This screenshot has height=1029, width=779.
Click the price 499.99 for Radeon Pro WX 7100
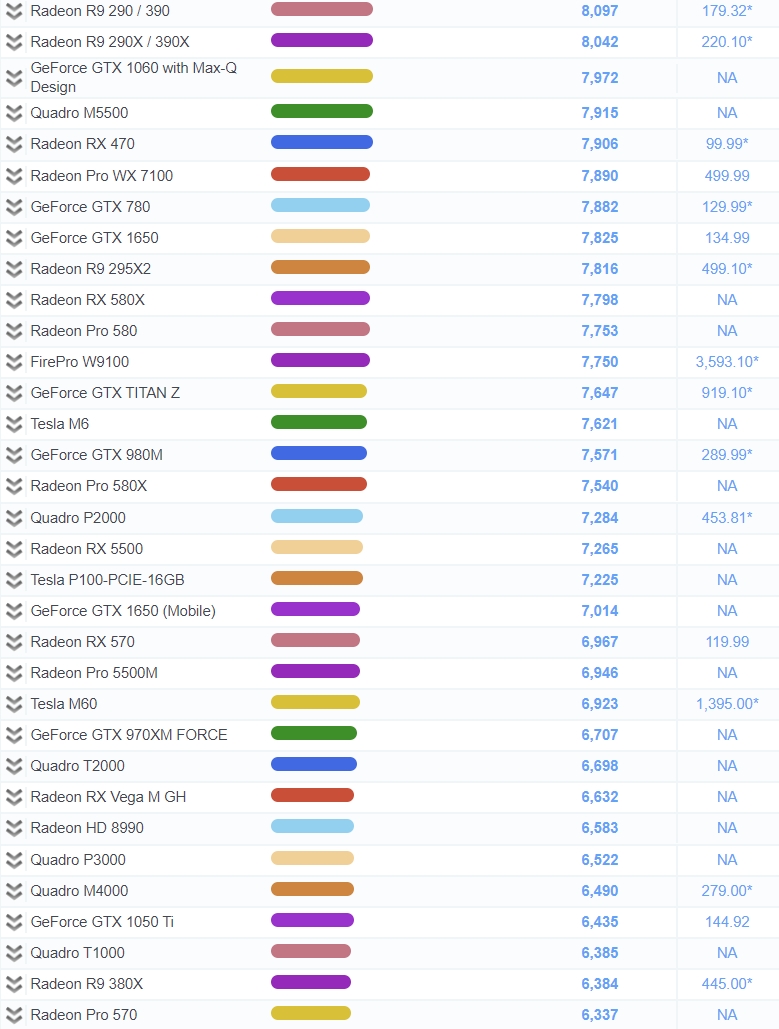727,176
